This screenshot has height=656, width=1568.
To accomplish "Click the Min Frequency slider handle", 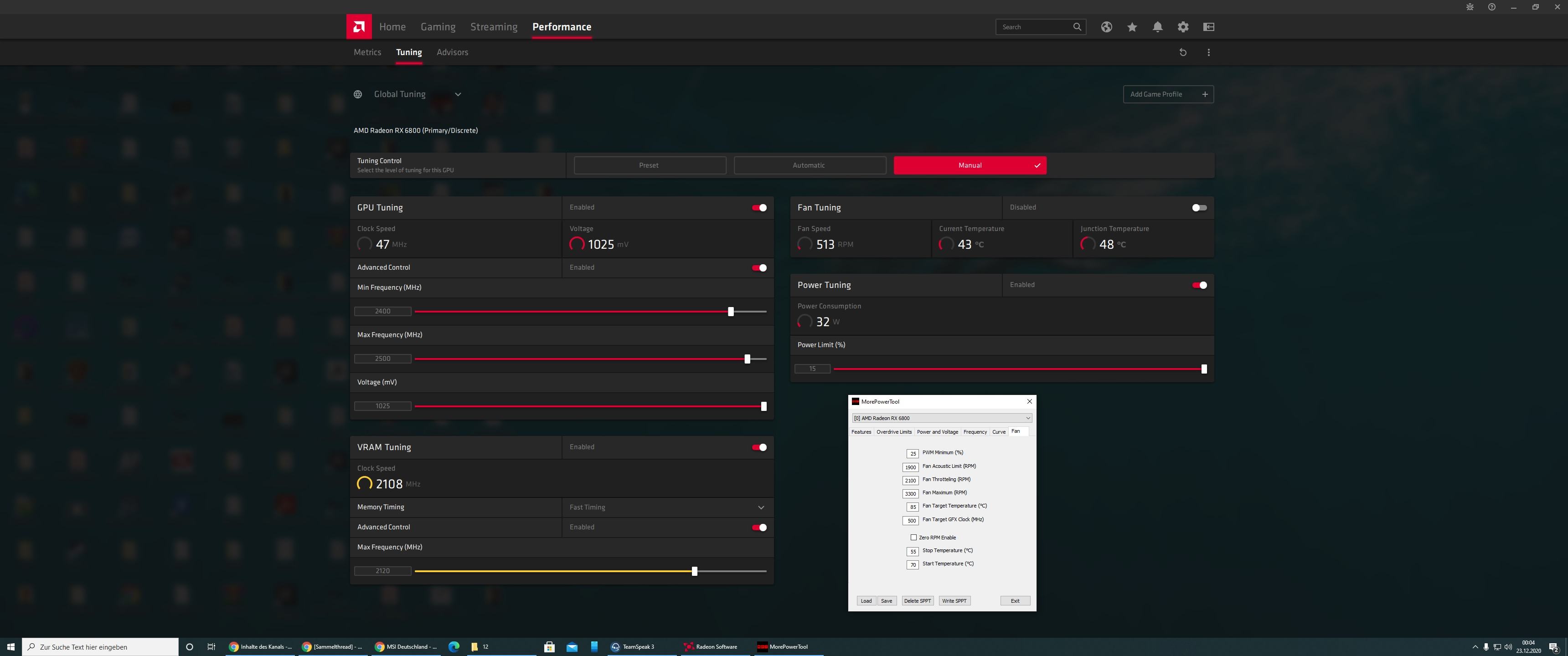I will coord(731,312).
